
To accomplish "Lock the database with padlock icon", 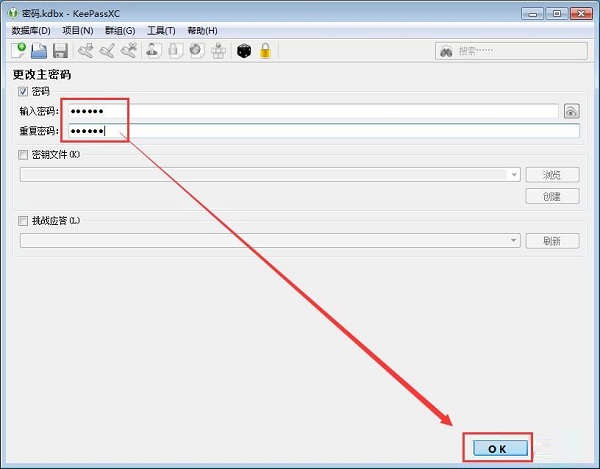I will point(266,51).
